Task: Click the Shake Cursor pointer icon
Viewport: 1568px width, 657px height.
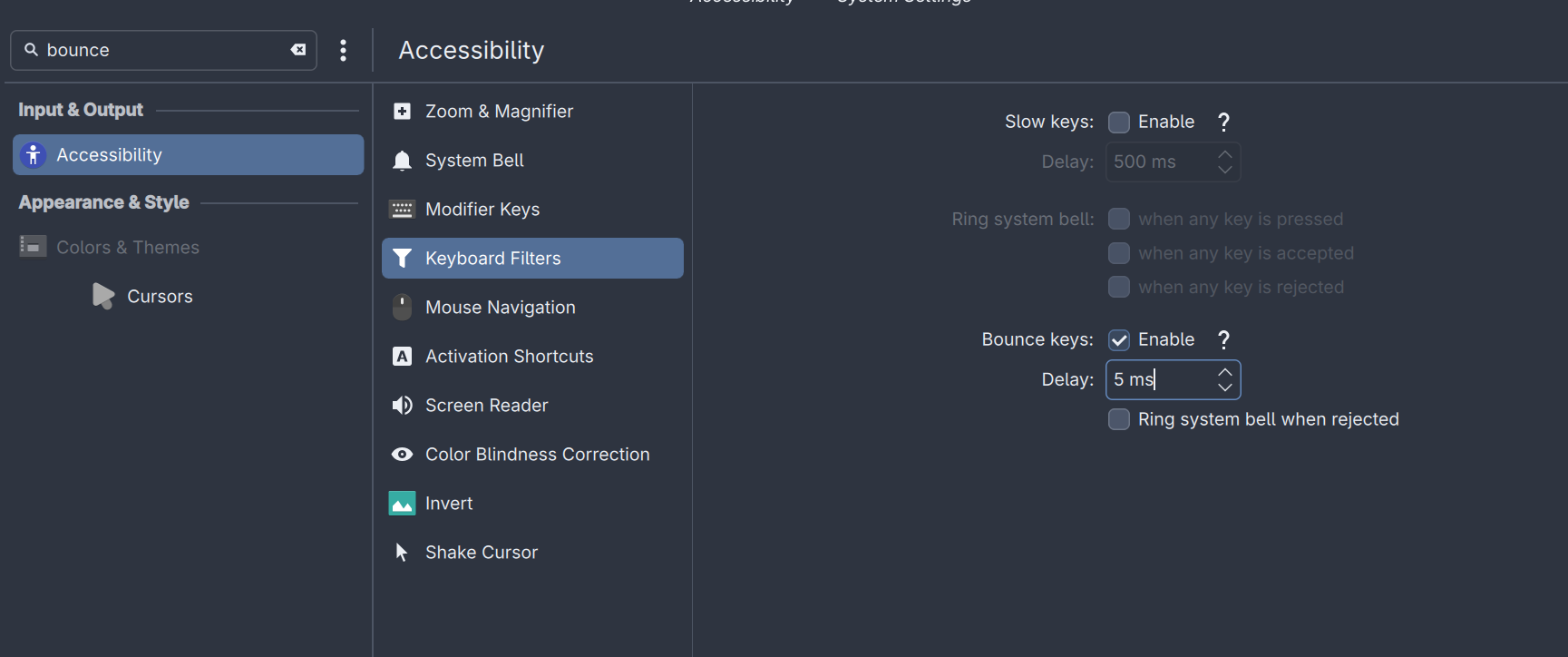Action: coord(402,553)
